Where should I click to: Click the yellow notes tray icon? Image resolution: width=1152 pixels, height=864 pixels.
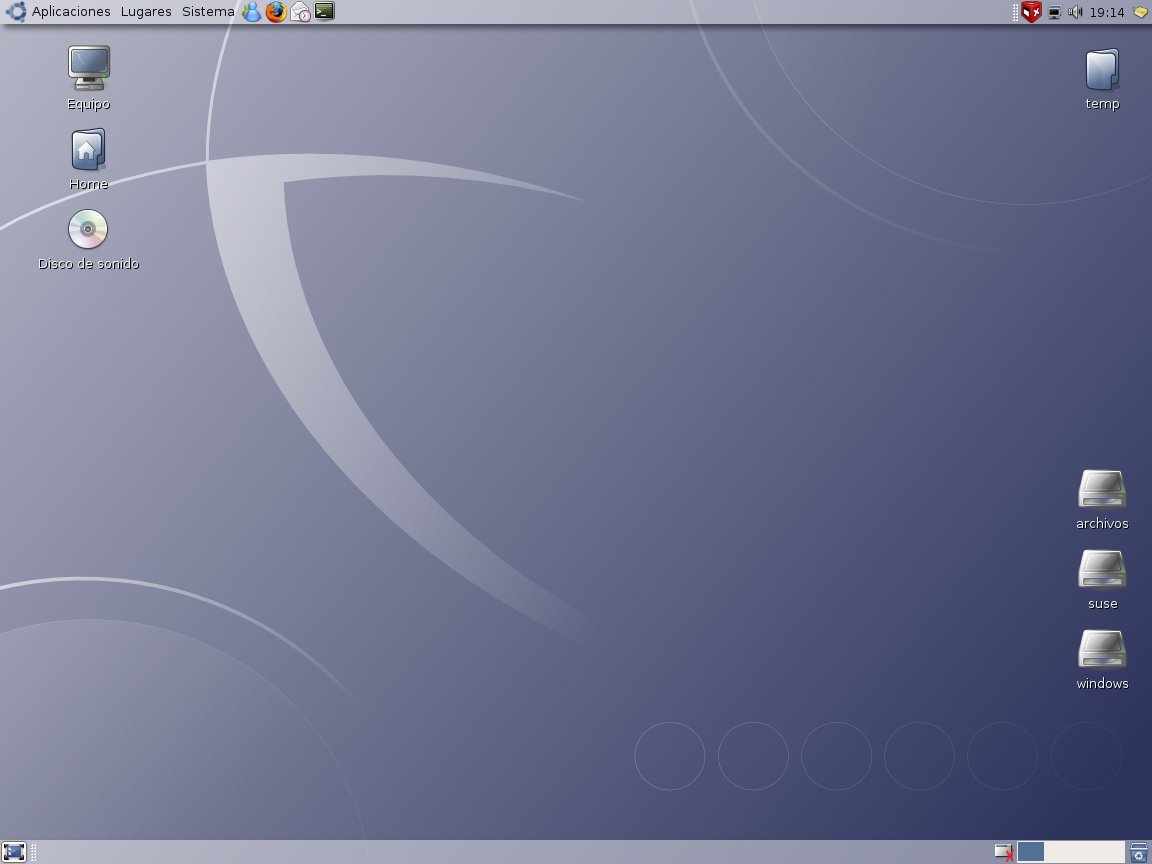coord(1140,12)
